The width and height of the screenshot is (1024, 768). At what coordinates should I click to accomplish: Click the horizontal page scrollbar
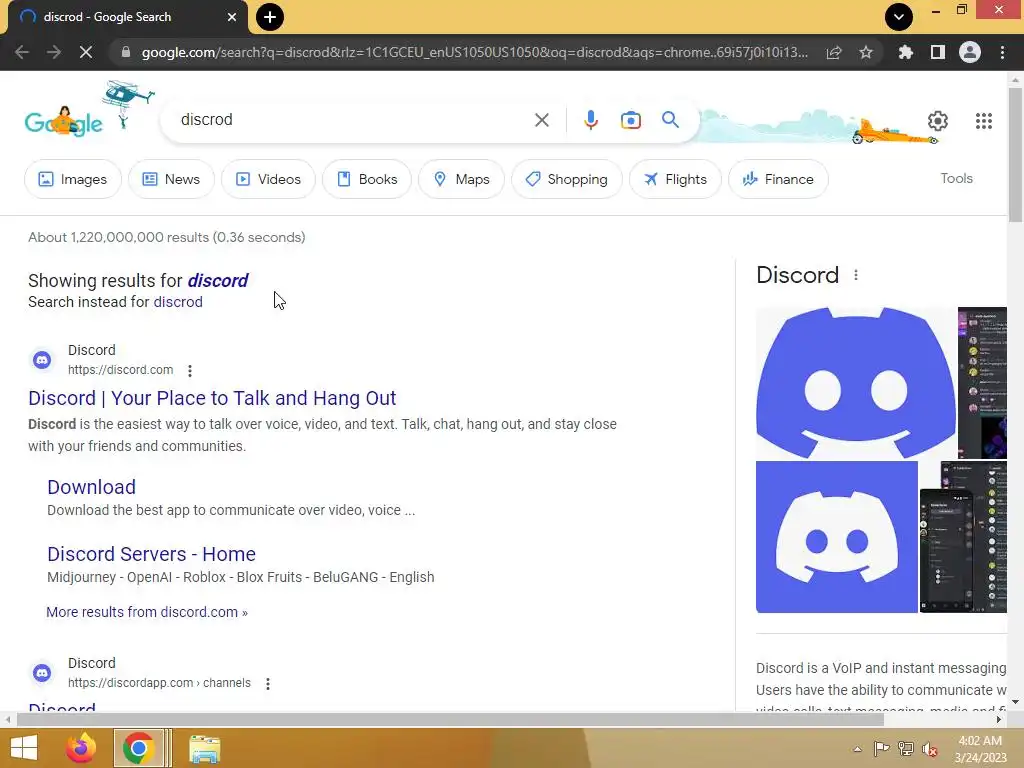(x=451, y=720)
